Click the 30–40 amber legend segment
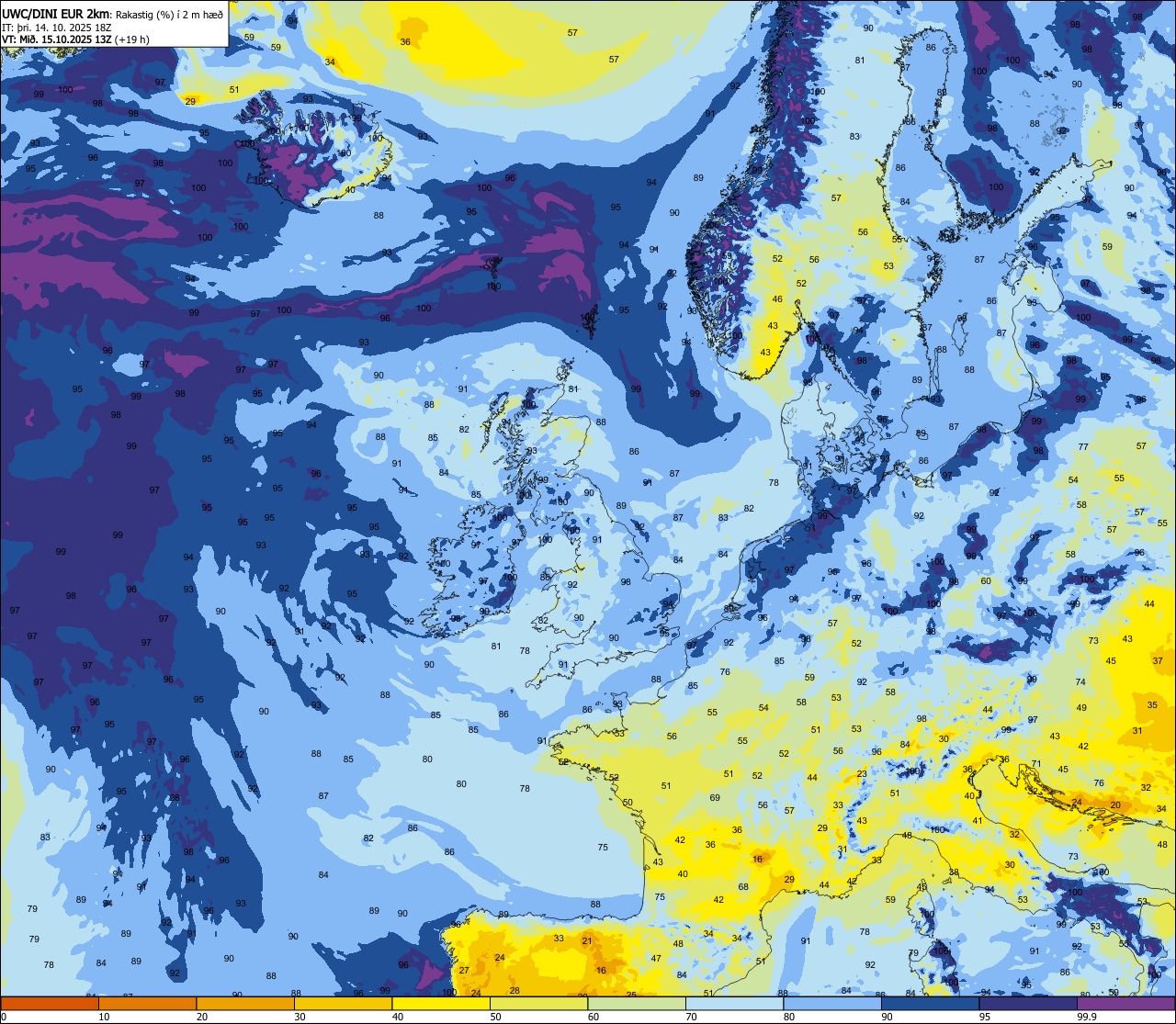The height and width of the screenshot is (1024, 1176). coord(343,1004)
